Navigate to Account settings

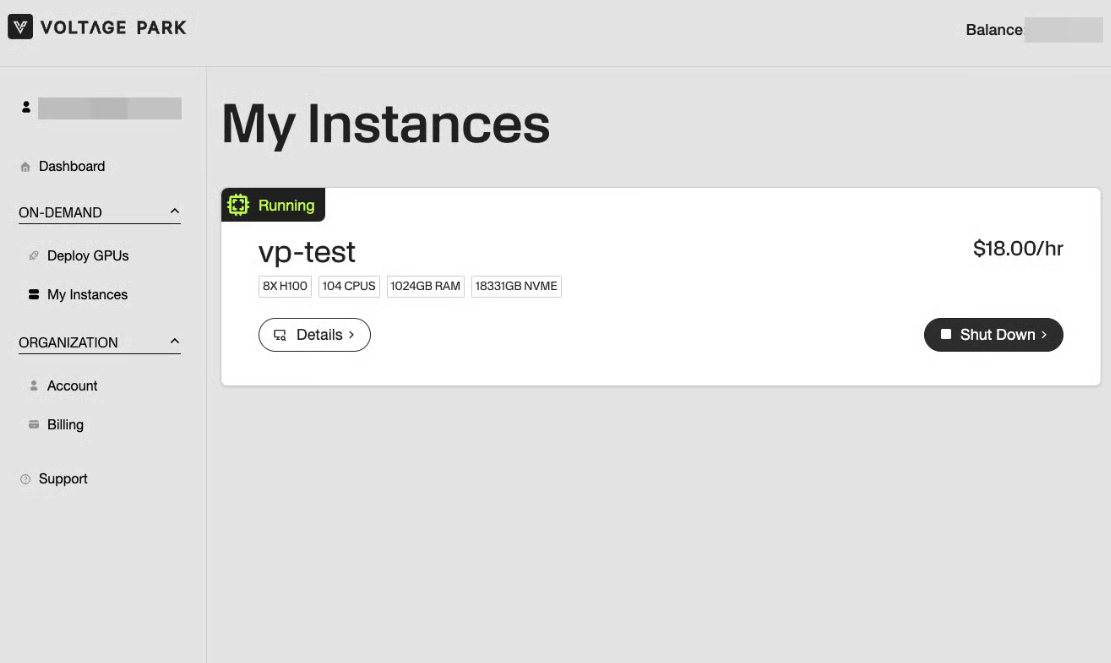pos(72,386)
